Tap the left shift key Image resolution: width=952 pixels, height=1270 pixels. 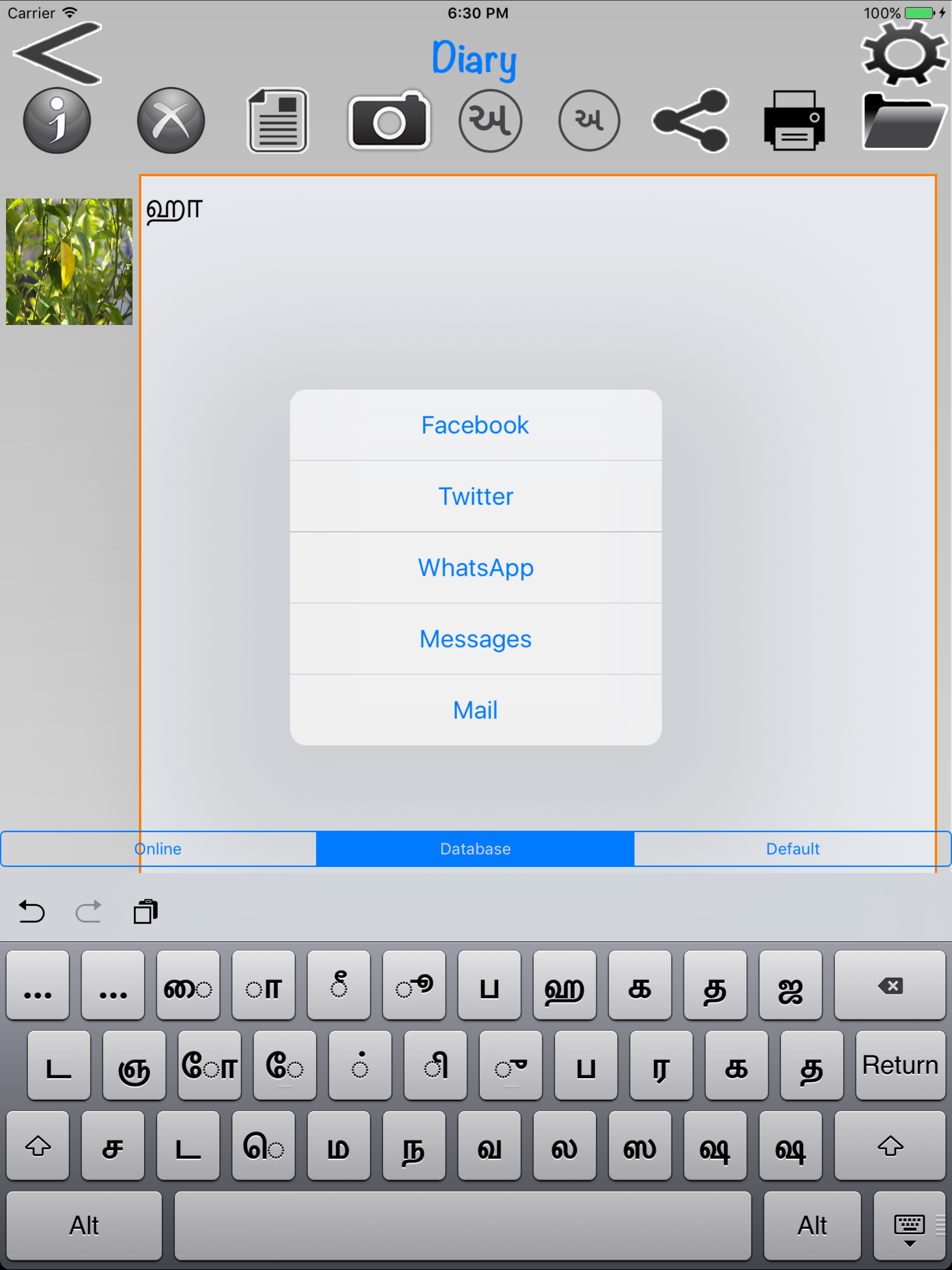click(x=38, y=1146)
